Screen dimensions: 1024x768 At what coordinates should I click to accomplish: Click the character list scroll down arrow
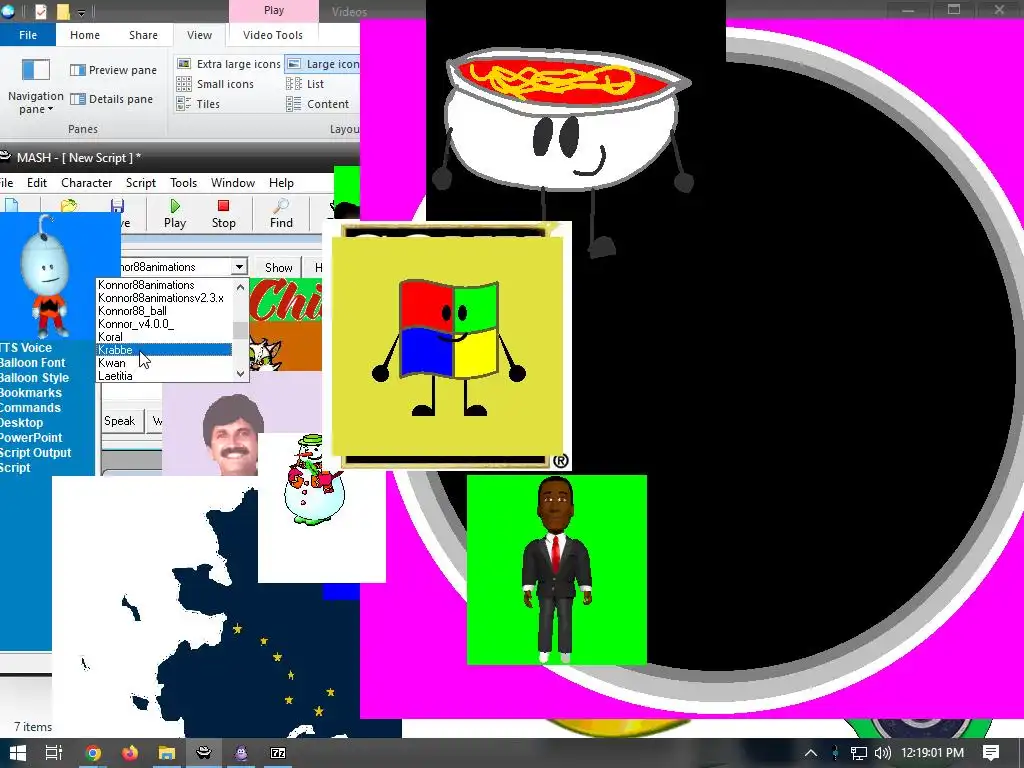point(240,374)
